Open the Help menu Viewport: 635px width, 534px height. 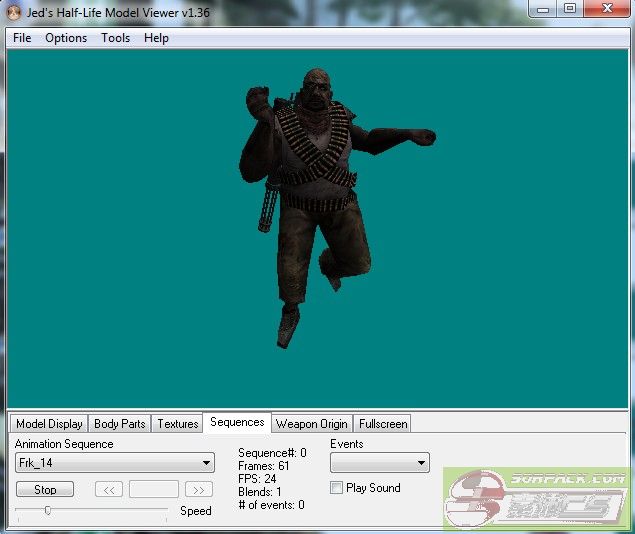[156, 38]
